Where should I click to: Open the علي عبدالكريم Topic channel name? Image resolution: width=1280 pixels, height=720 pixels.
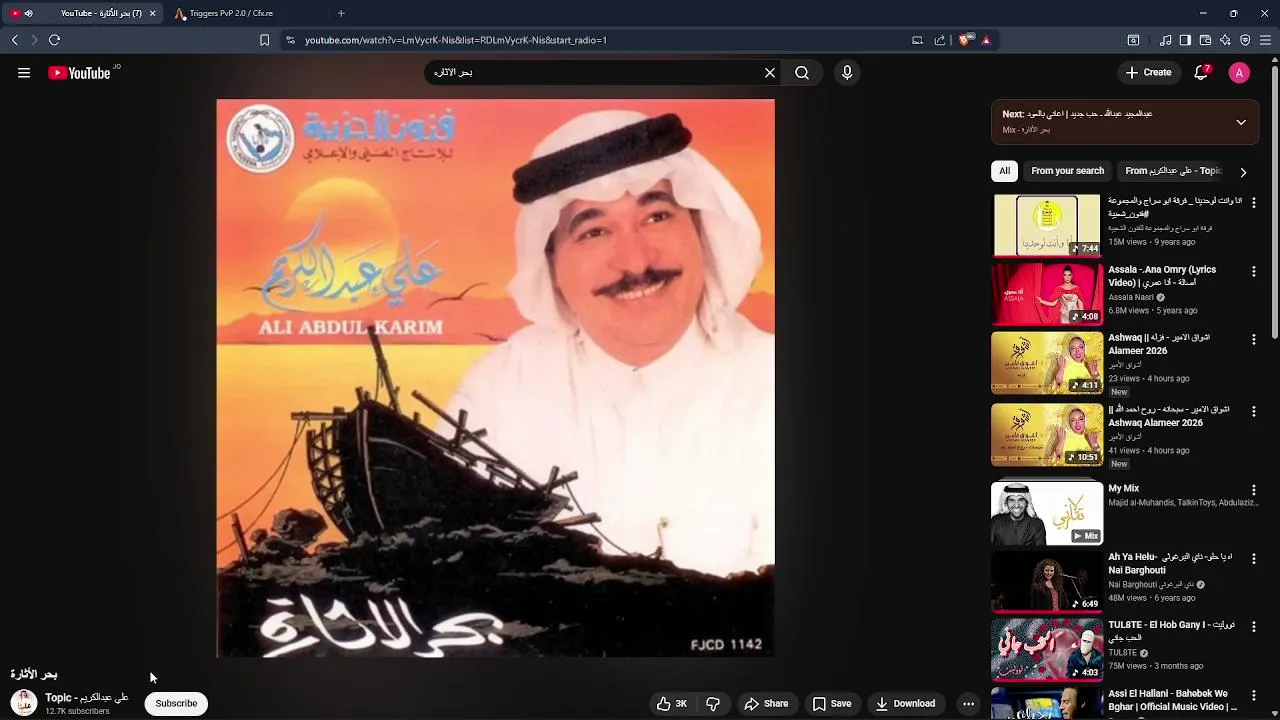tap(87, 697)
